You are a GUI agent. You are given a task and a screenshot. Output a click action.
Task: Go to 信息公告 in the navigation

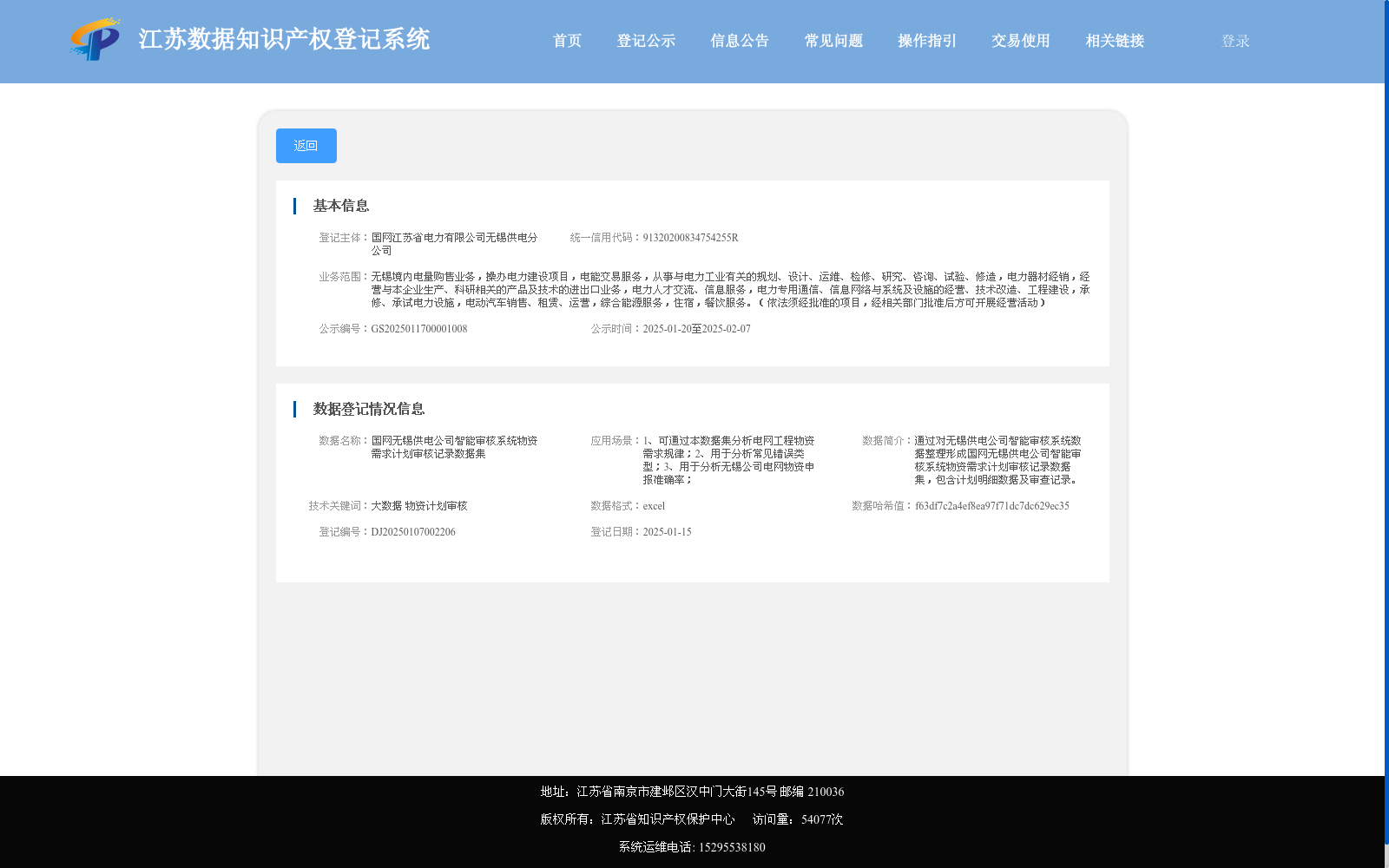click(x=740, y=41)
